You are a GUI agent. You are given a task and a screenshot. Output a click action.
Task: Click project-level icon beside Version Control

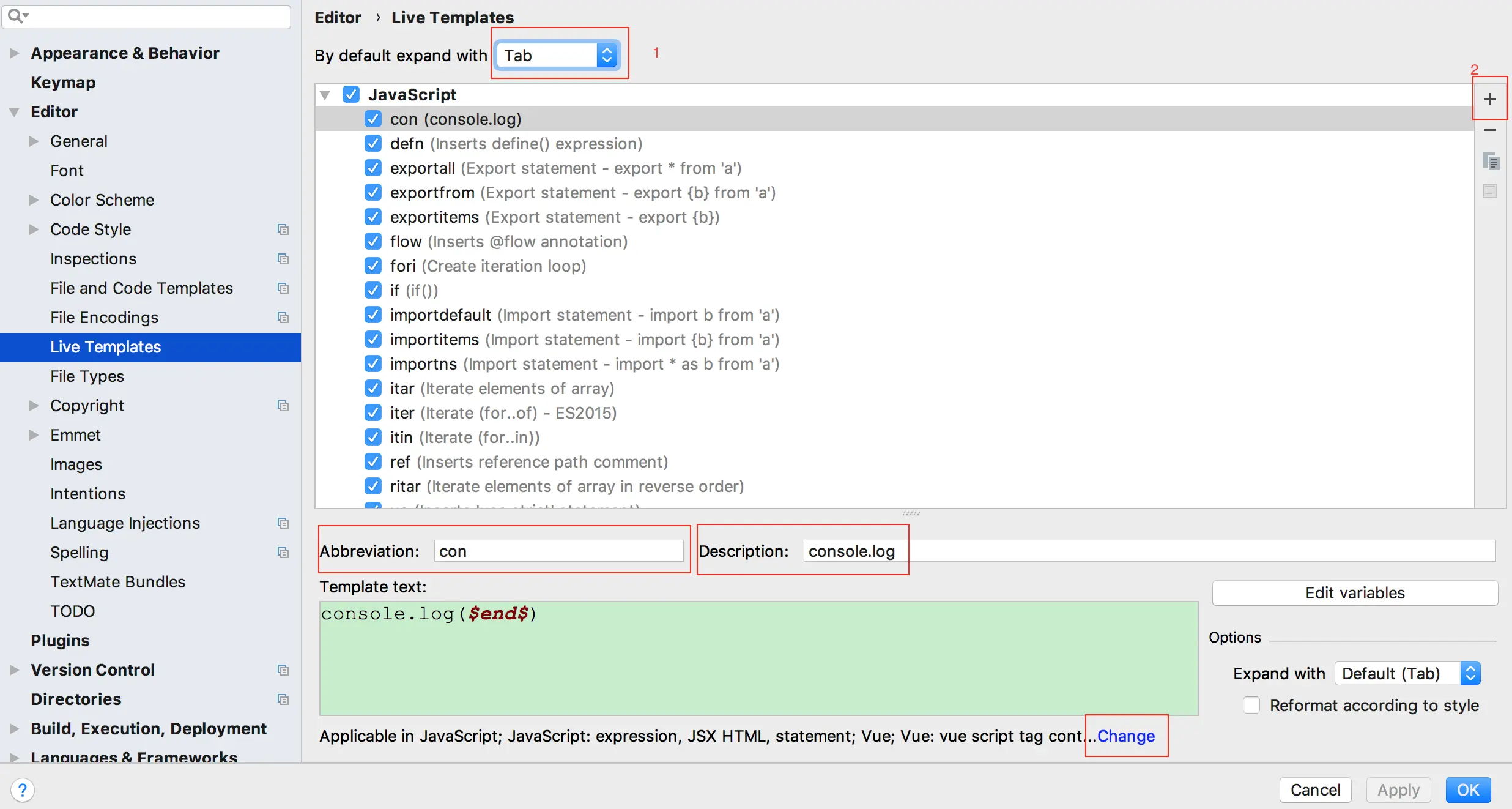tap(283, 670)
